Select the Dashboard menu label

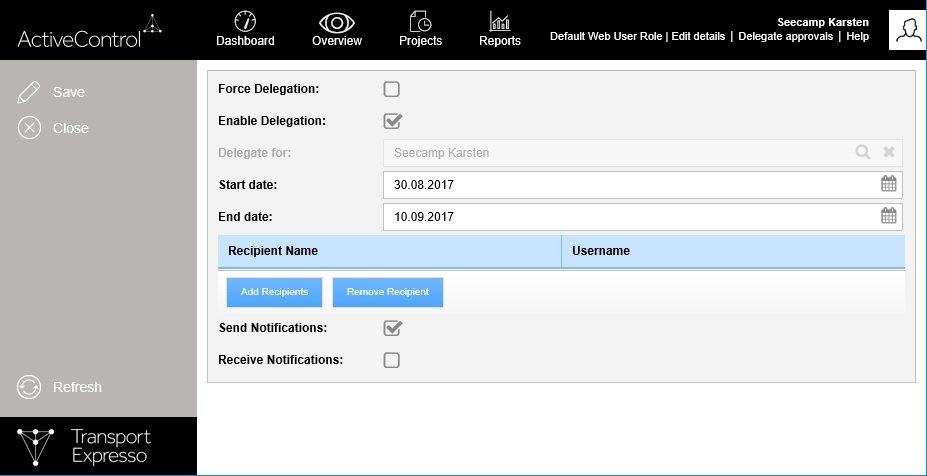[x=245, y=41]
